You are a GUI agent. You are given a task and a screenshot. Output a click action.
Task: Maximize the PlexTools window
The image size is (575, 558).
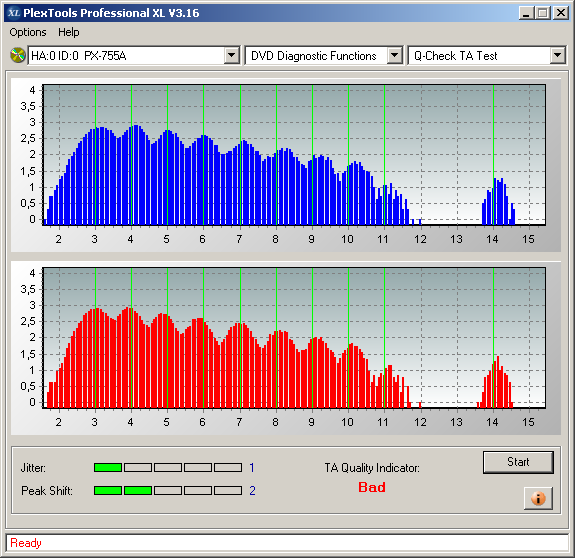(x=542, y=13)
